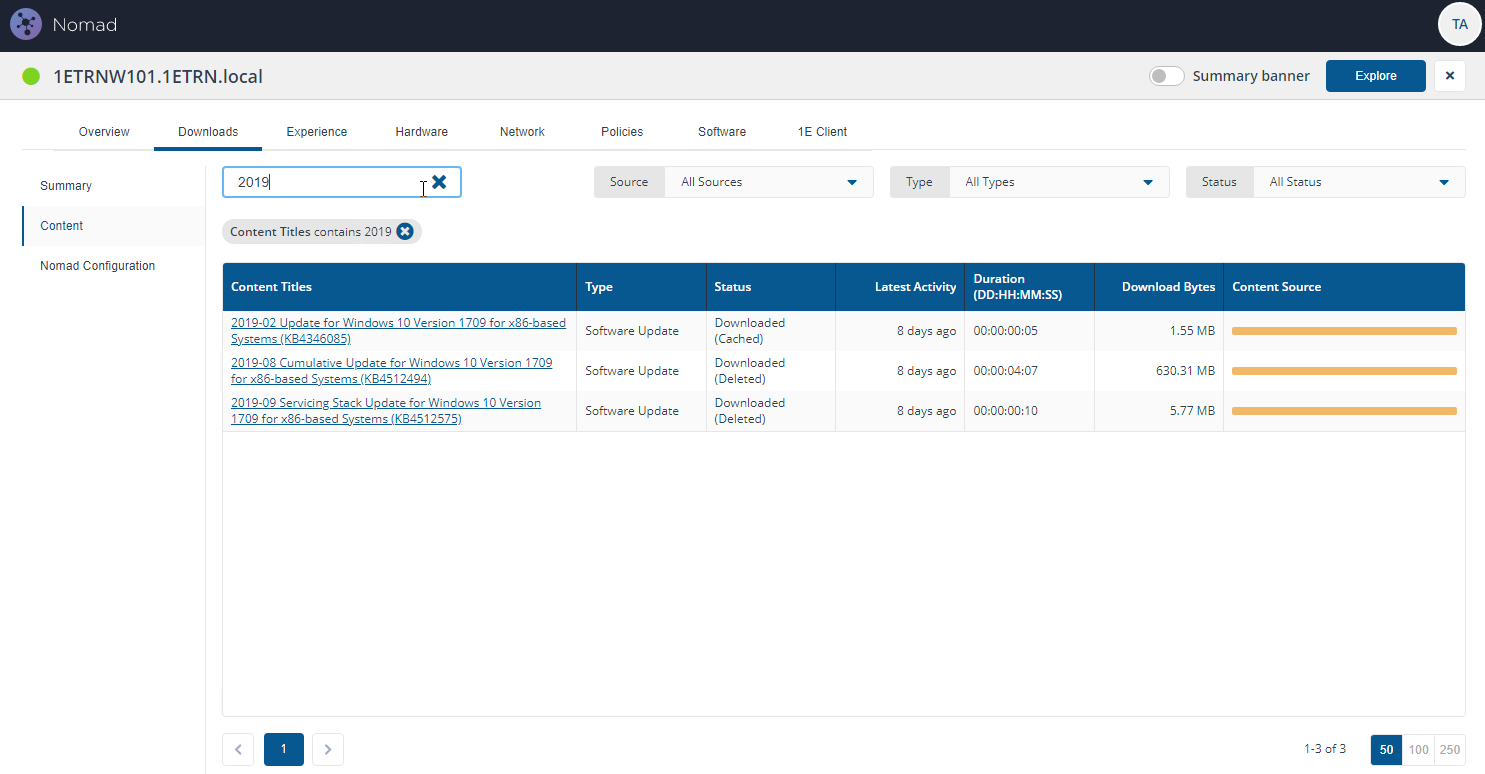This screenshot has height=774, width=1485.
Task: Open the 2019-09 Servicing Stack Update KB4512575 link
Action: [386, 411]
